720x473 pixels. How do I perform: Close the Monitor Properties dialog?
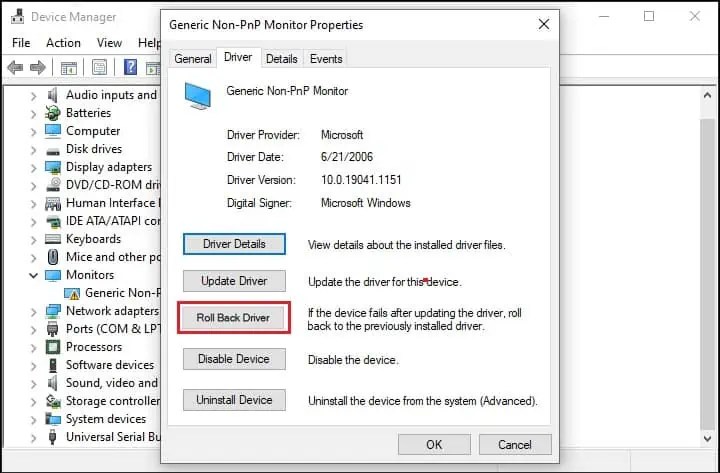(x=544, y=24)
